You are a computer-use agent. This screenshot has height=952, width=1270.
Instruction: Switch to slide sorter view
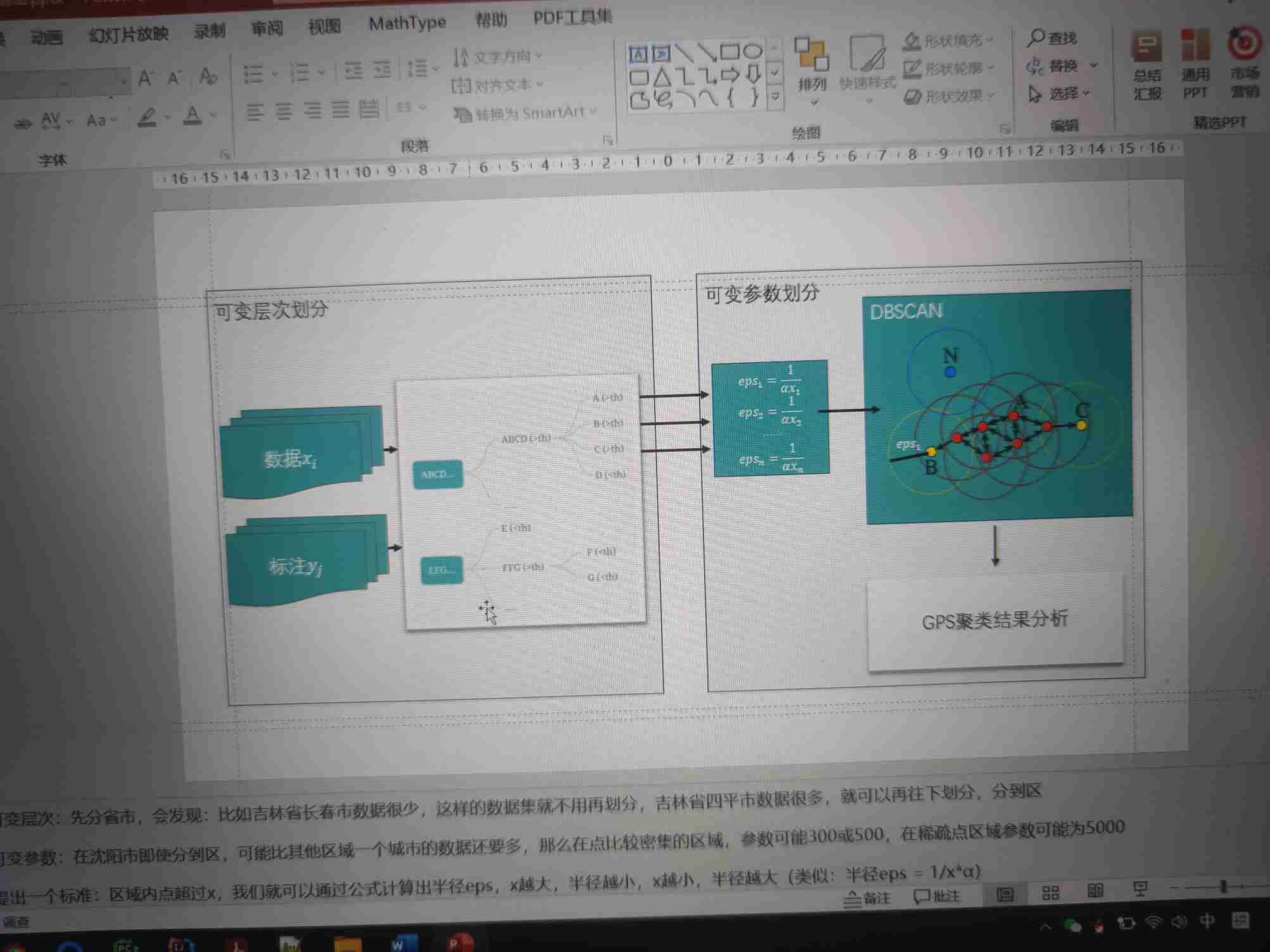pos(1050,893)
